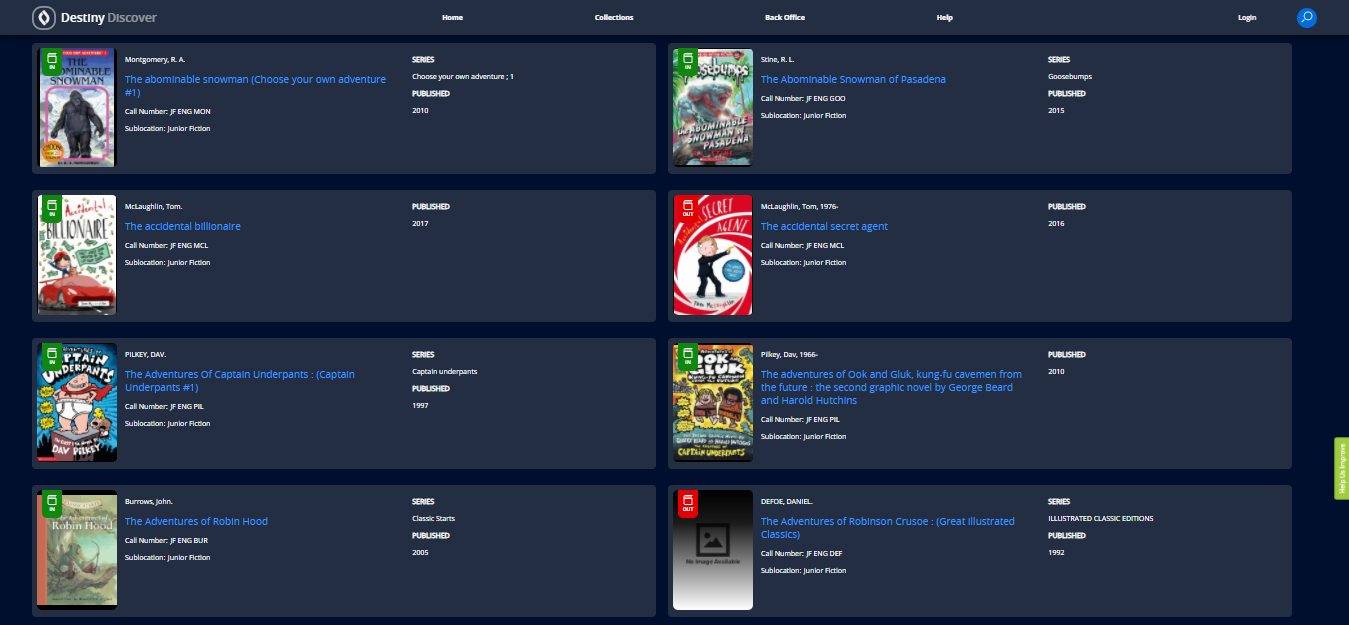The height and width of the screenshot is (625, 1349).
Task: Click the Robin Hood book cover
Action: coord(77,549)
